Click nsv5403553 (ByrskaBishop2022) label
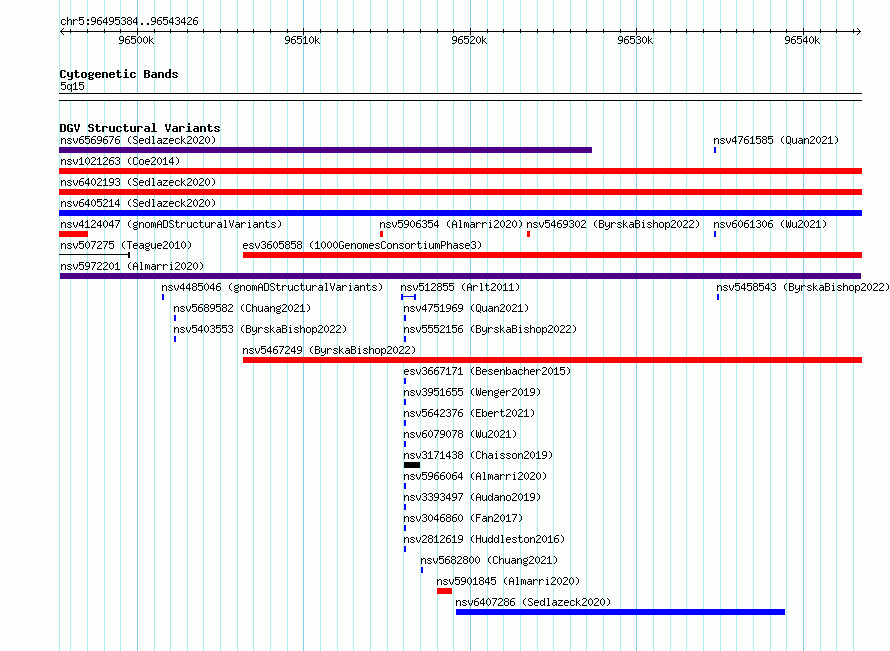The image size is (890, 651). (260, 329)
